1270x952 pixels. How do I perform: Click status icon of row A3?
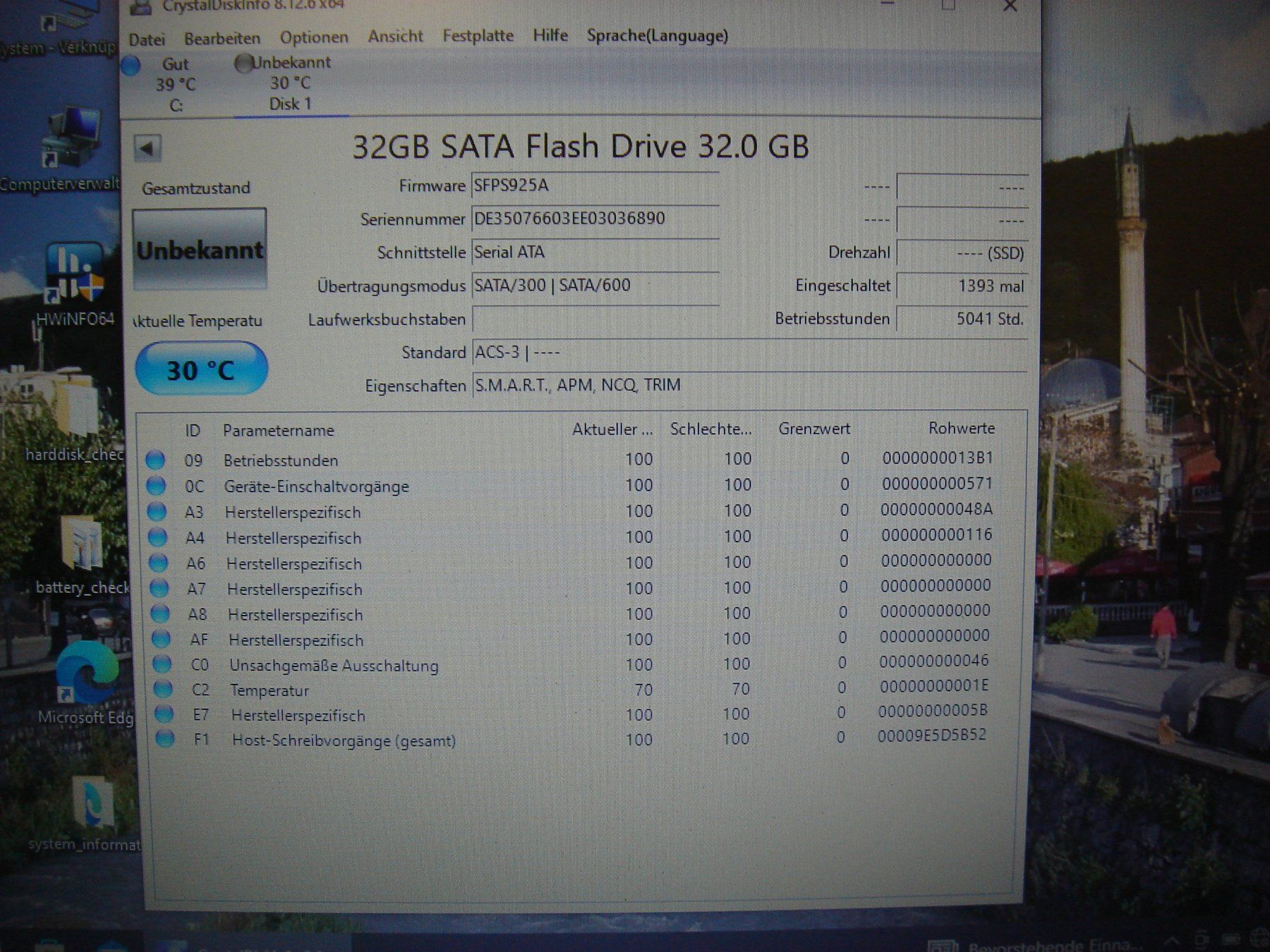157,512
